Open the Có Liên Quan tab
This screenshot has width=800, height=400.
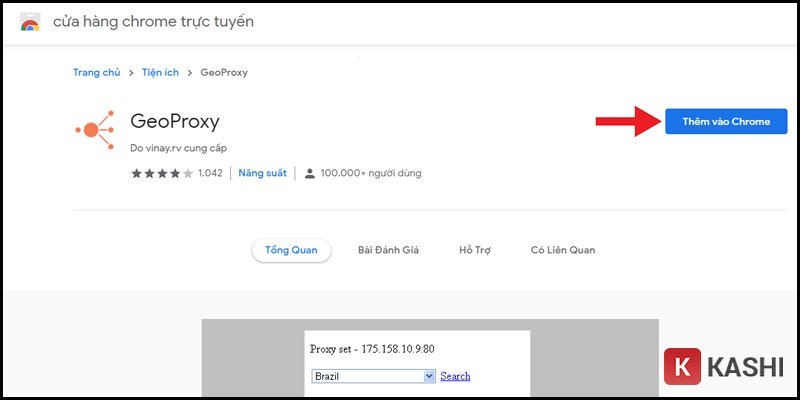click(x=563, y=250)
